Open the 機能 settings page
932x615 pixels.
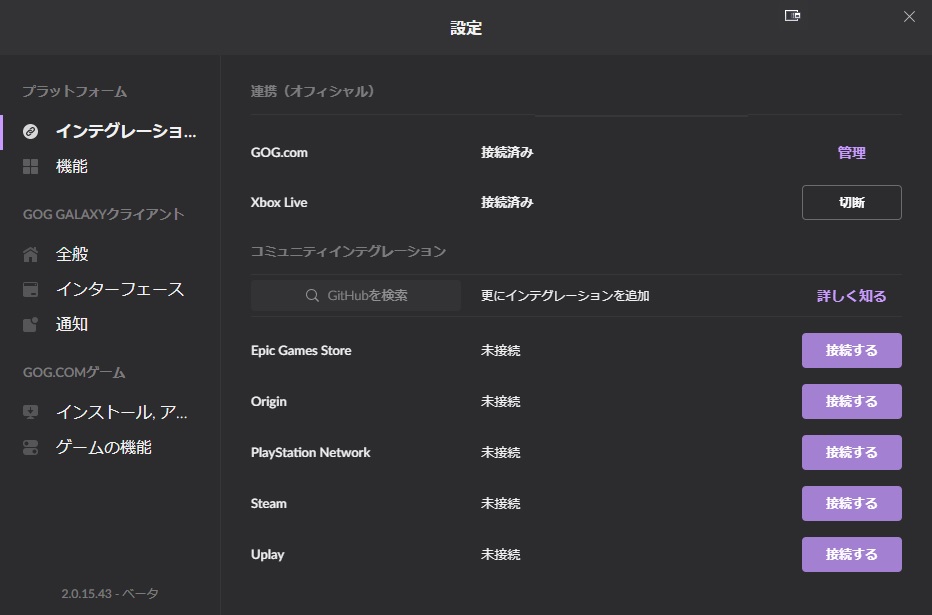coord(110,166)
